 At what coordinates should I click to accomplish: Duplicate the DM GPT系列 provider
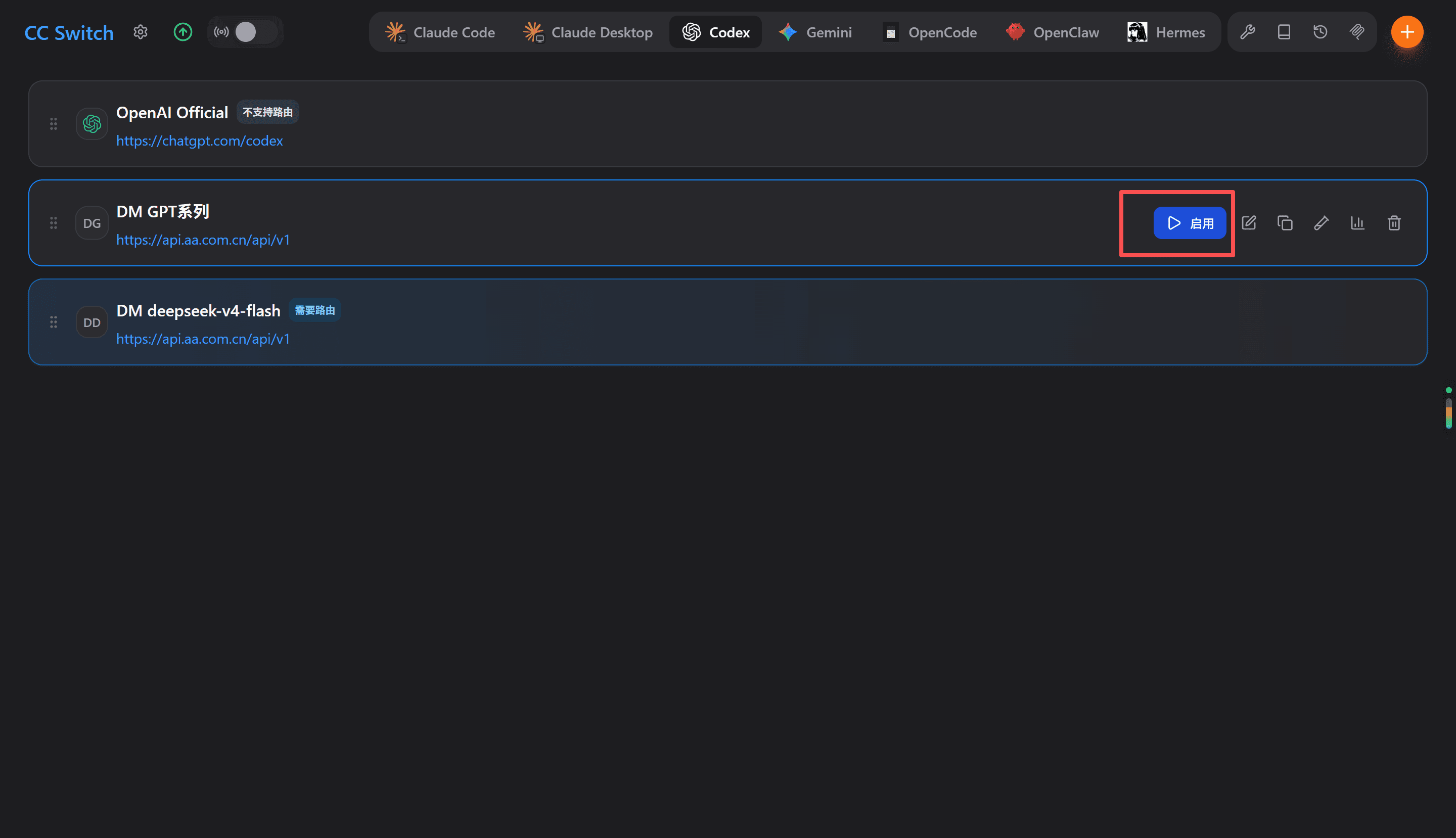coord(1285,223)
